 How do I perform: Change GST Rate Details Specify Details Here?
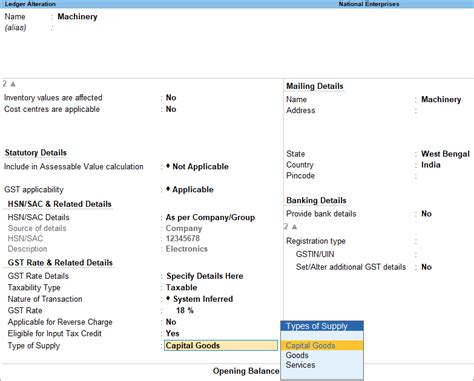[205, 276]
